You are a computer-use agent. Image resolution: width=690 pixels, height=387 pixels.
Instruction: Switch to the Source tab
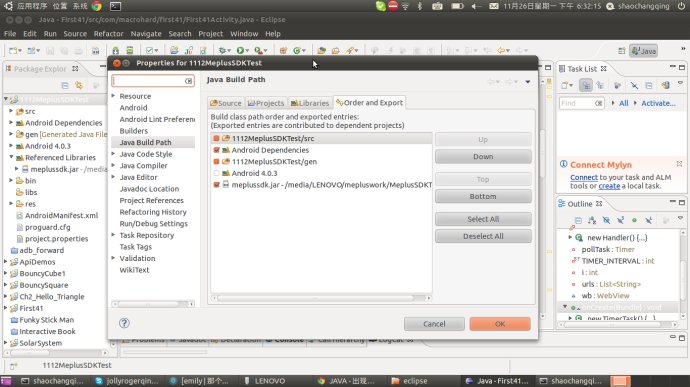[x=226, y=103]
